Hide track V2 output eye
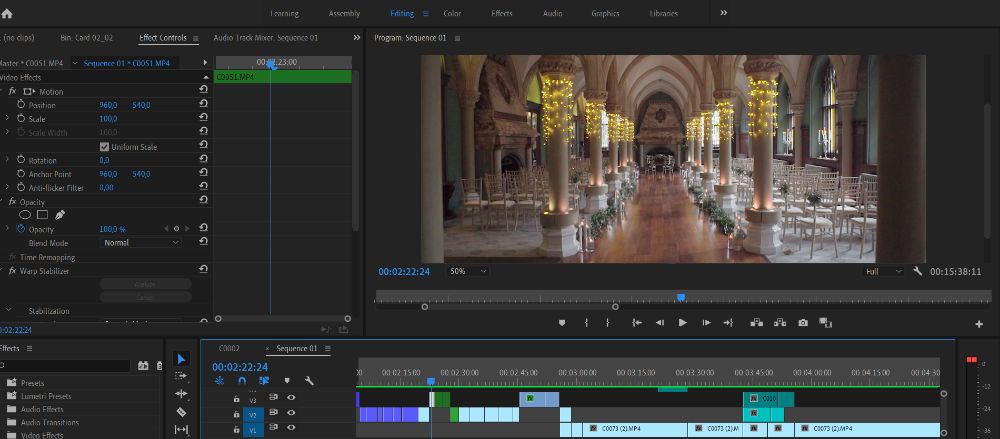The width and height of the screenshot is (1000, 439). click(x=291, y=413)
